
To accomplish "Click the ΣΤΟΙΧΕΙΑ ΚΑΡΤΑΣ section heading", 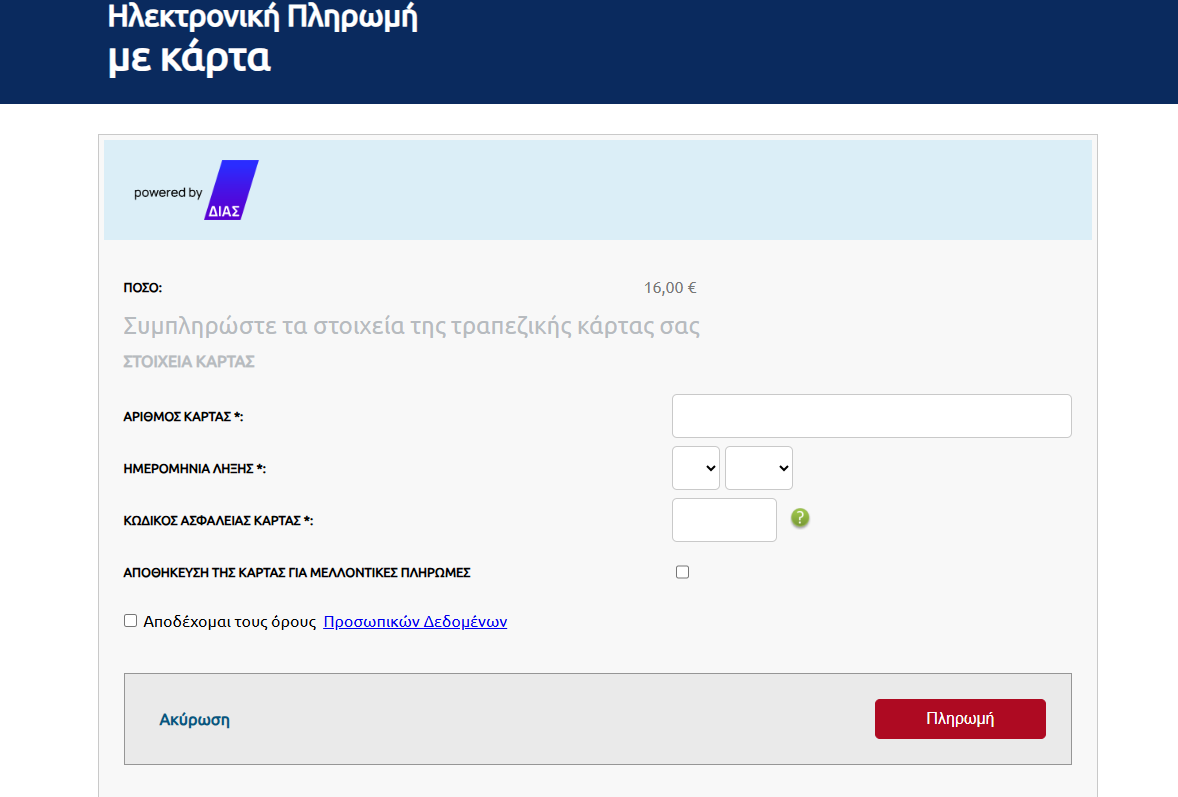I will (x=189, y=362).
